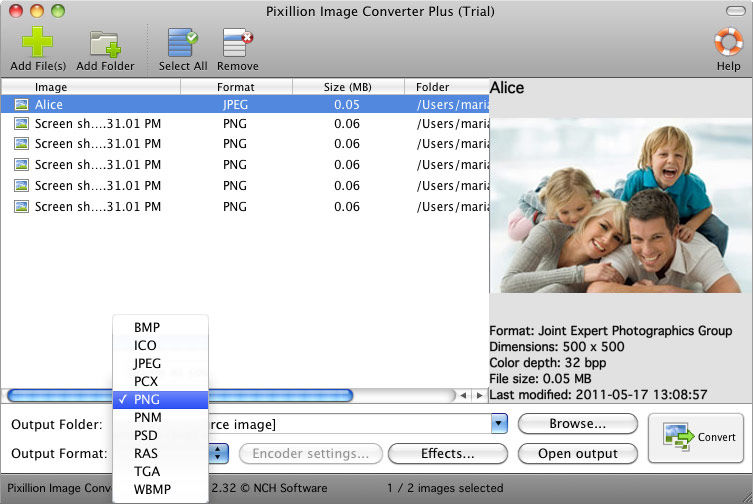Open Help via the lifebuoy icon
753x504 pixels.
[x=728, y=44]
